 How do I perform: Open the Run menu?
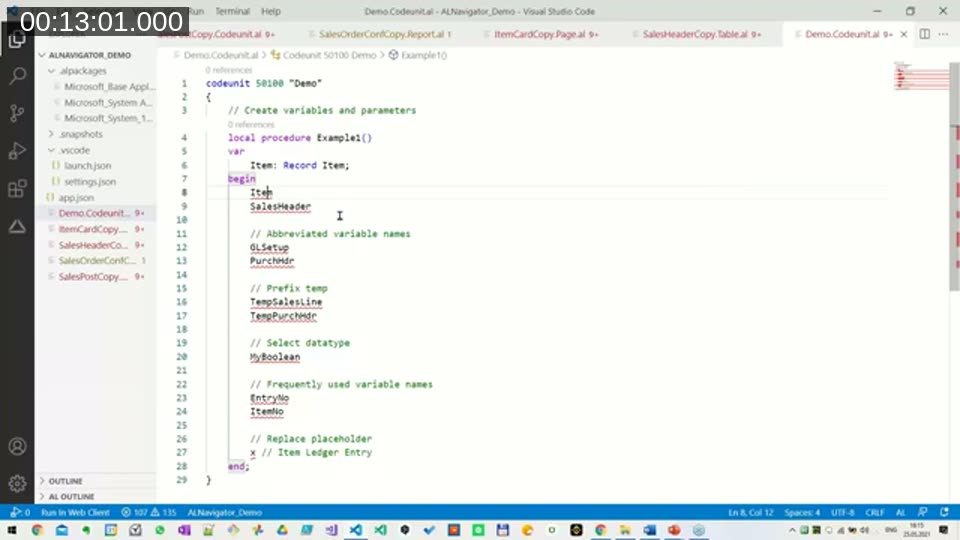click(x=196, y=11)
